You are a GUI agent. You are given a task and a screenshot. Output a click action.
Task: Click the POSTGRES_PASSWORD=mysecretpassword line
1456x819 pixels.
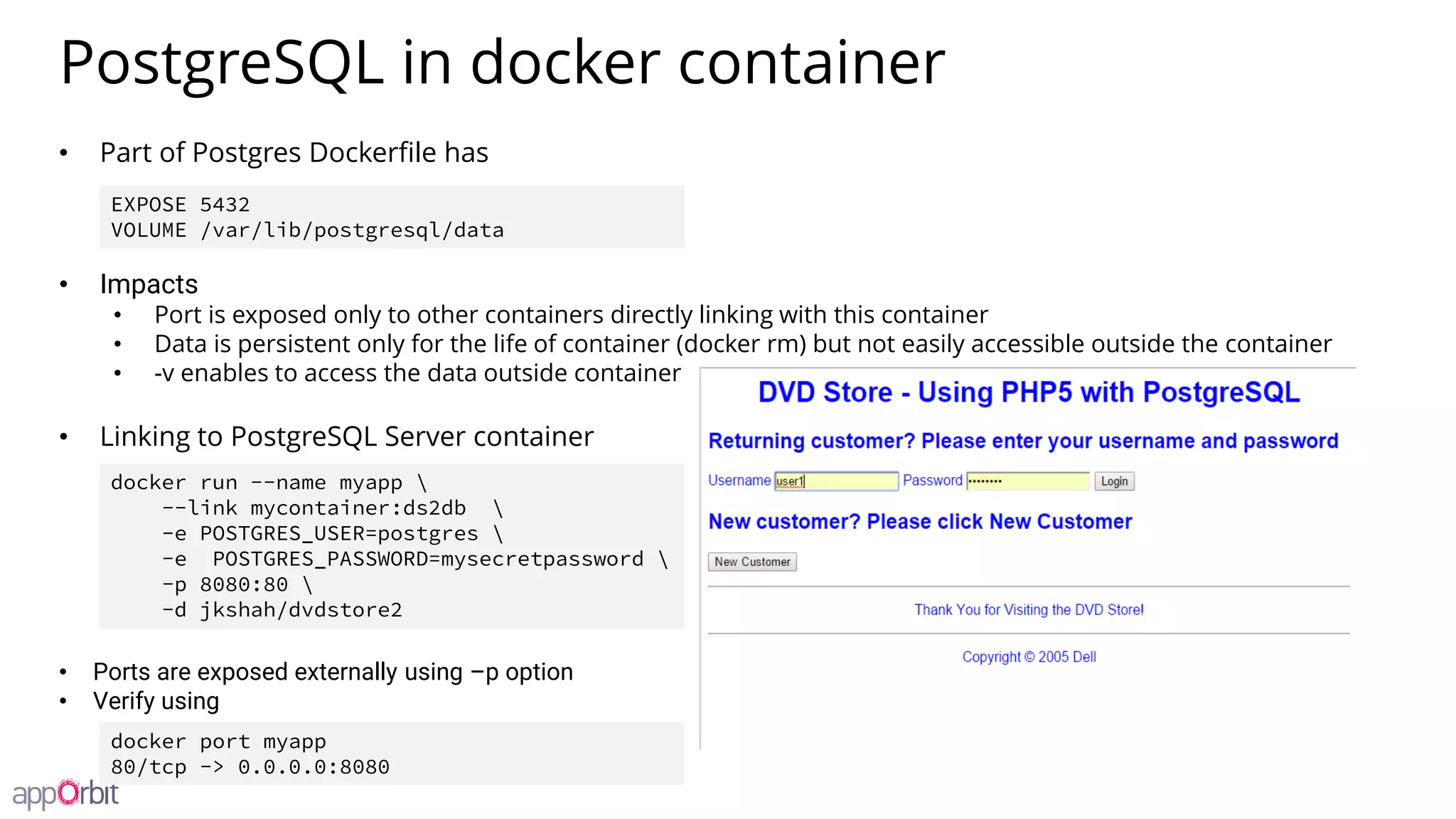[415, 560]
